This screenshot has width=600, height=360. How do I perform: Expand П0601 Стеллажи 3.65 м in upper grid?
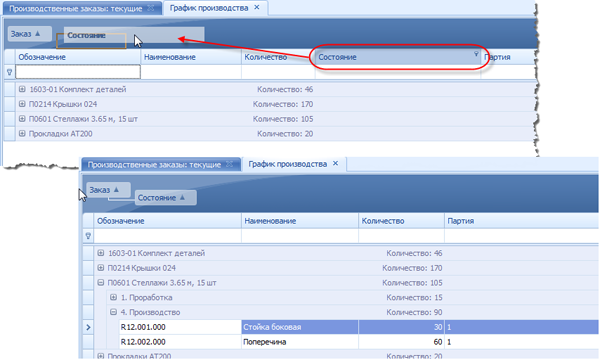pyautogui.click(x=22, y=119)
